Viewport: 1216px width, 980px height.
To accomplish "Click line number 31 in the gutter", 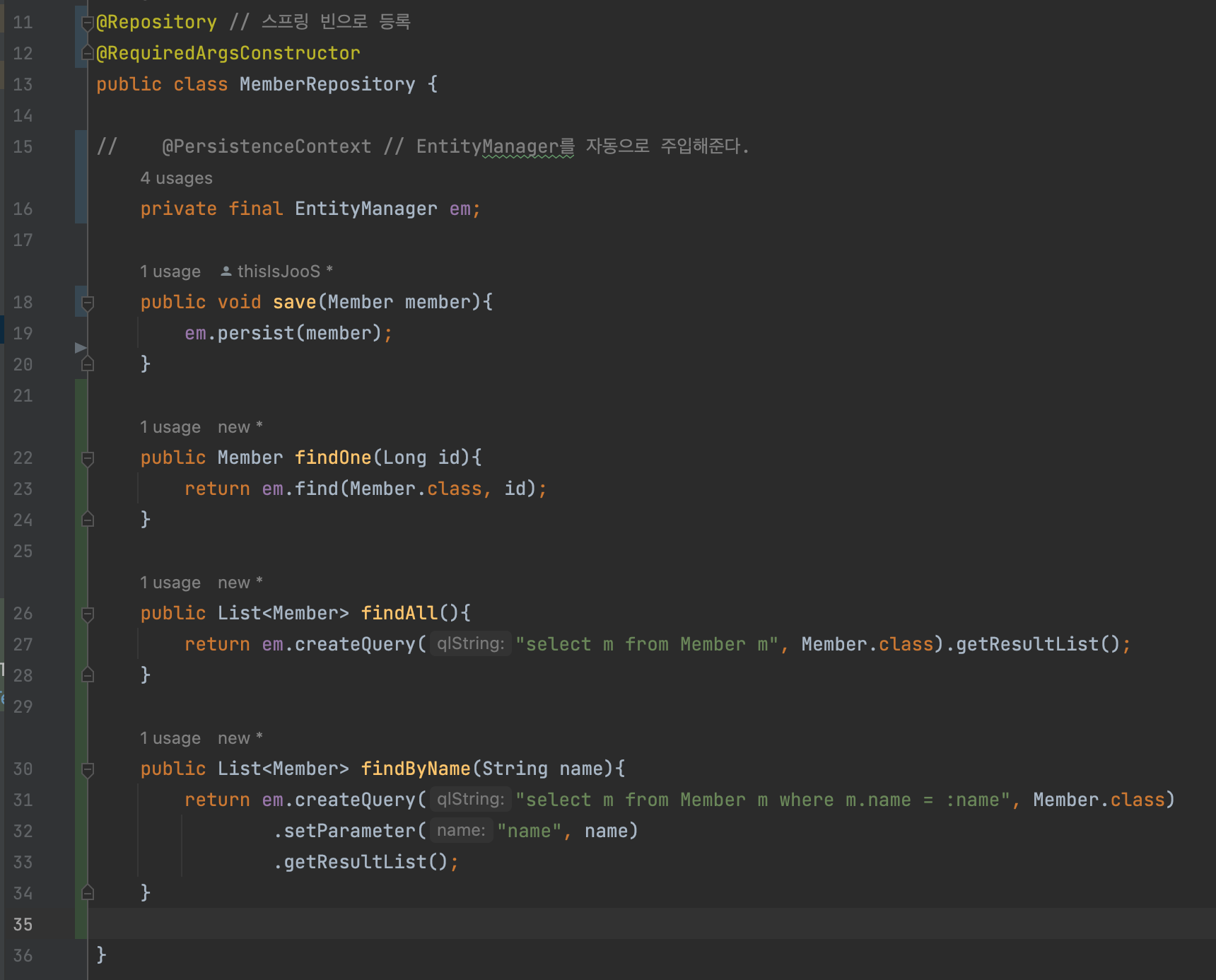I will pos(23,800).
